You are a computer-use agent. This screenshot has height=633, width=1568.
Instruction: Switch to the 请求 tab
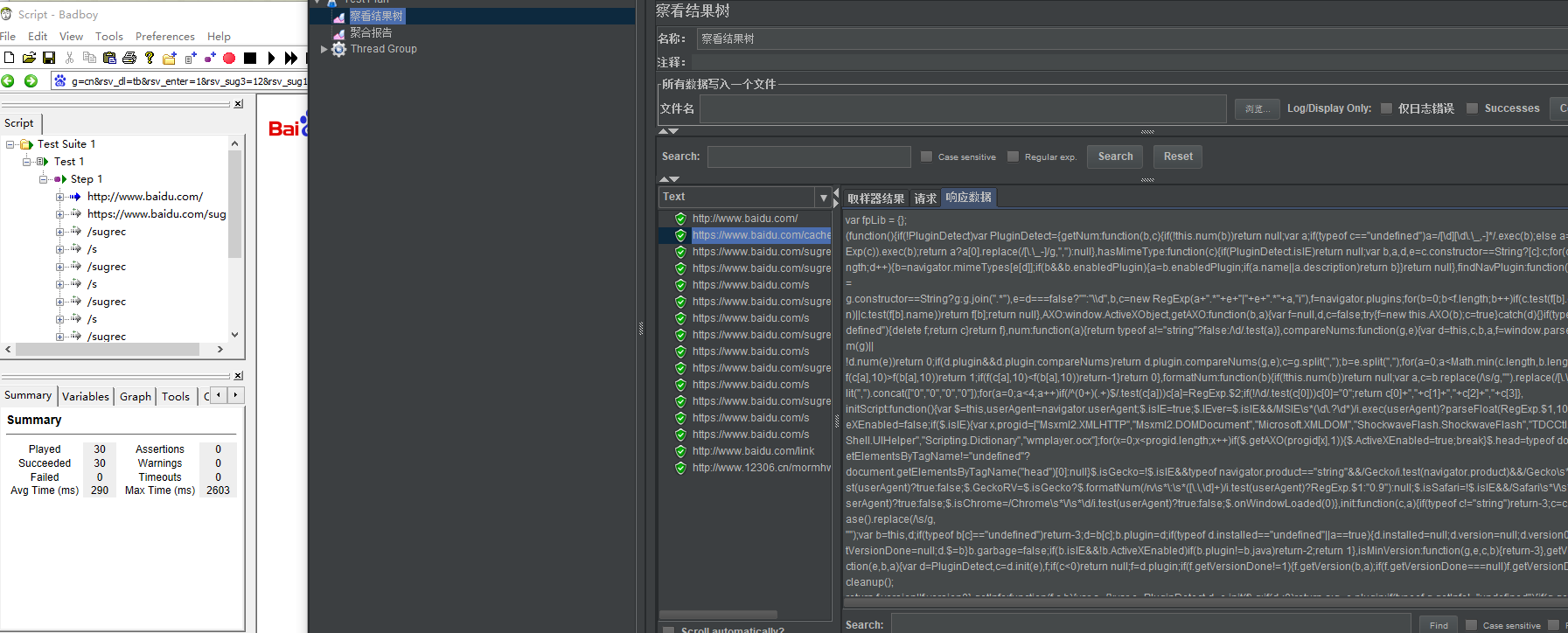(x=925, y=198)
